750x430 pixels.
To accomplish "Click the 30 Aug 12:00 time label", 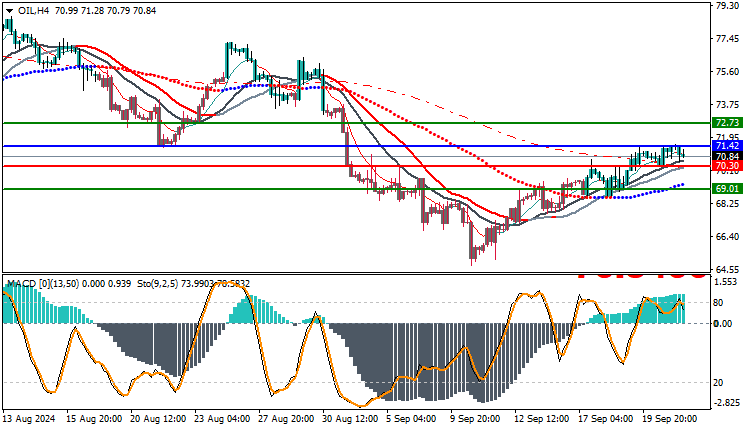I will 351,419.
